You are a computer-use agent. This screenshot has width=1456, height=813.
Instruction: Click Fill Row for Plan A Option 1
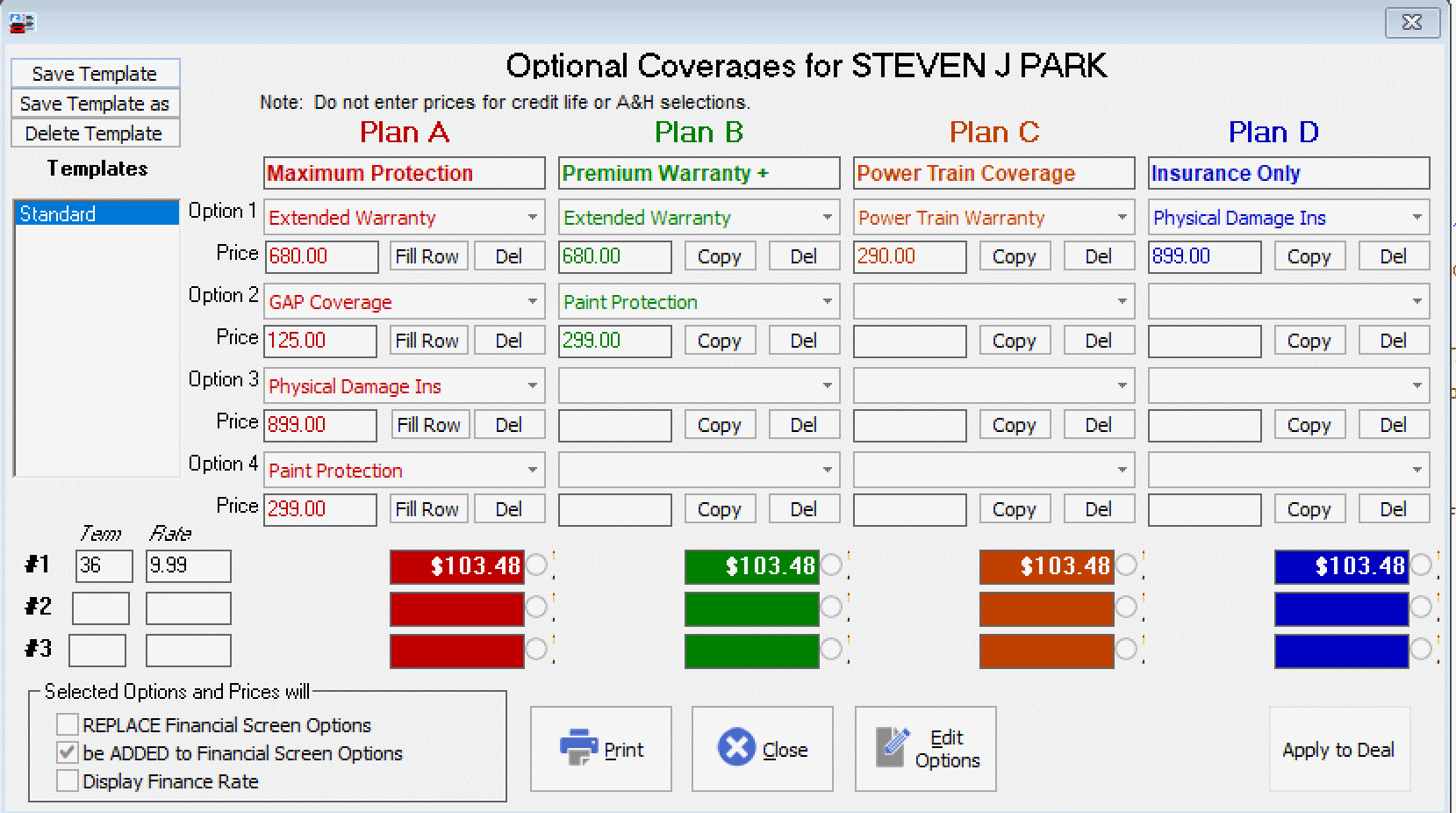pyautogui.click(x=427, y=256)
